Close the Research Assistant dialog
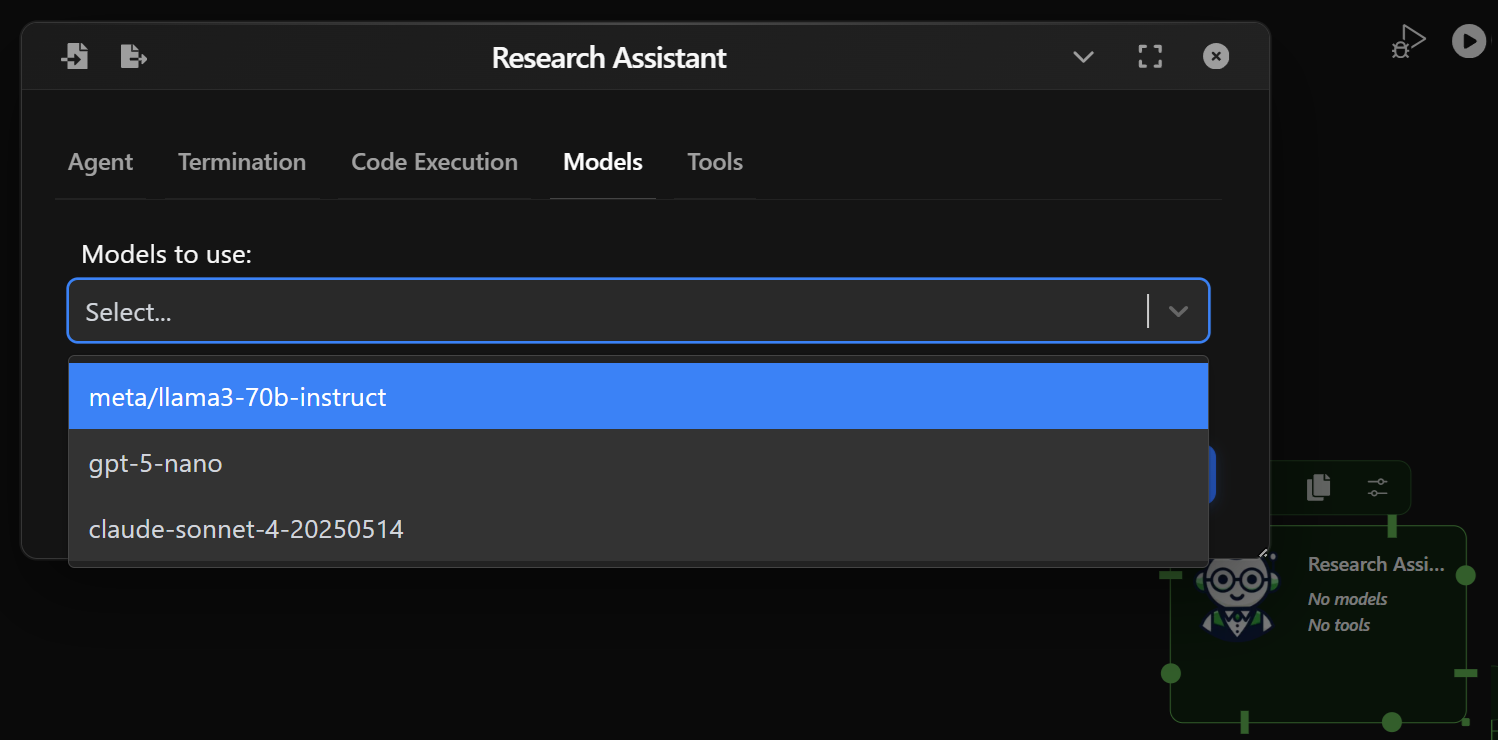Screen dimensions: 1498x740 click(x=1215, y=56)
